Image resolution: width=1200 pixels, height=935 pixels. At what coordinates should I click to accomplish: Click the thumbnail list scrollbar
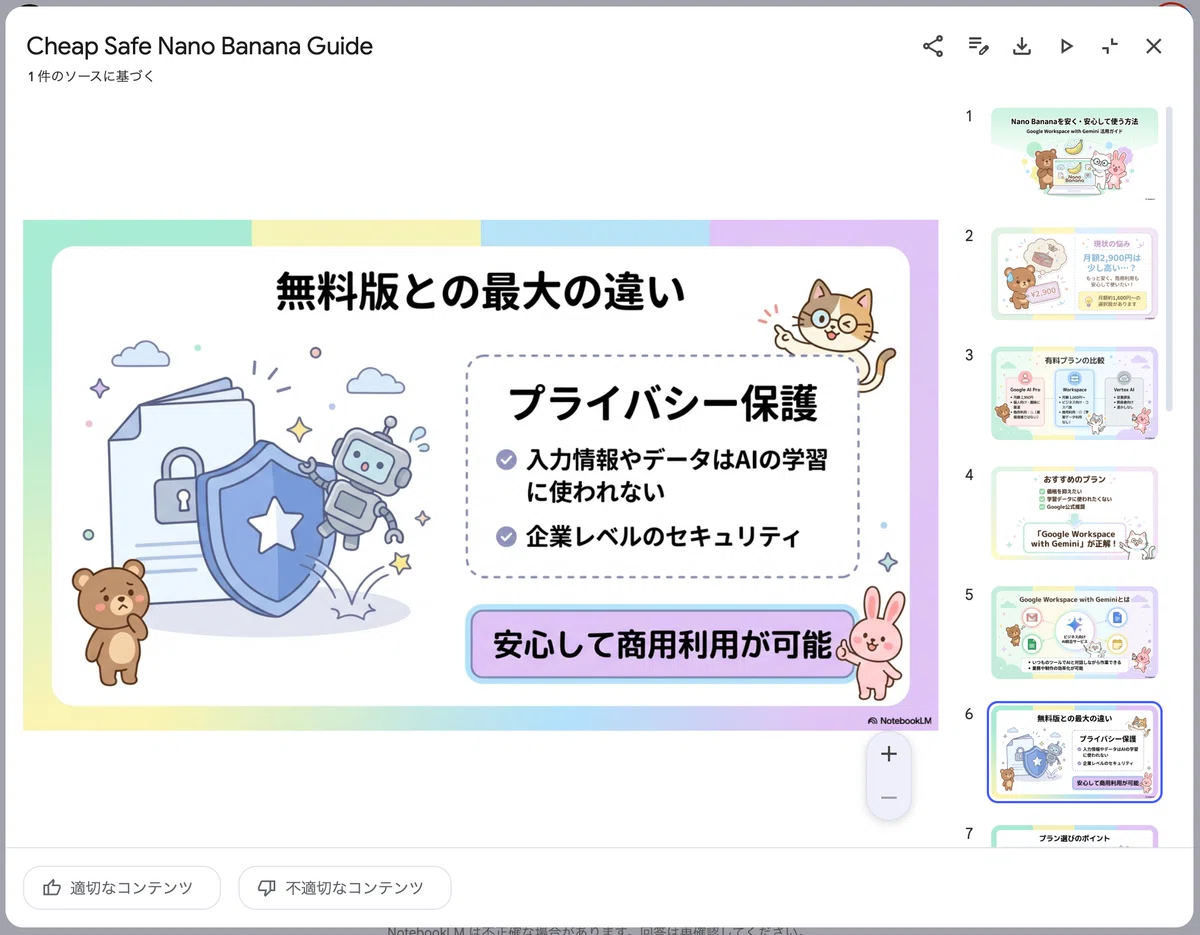coord(1168,260)
